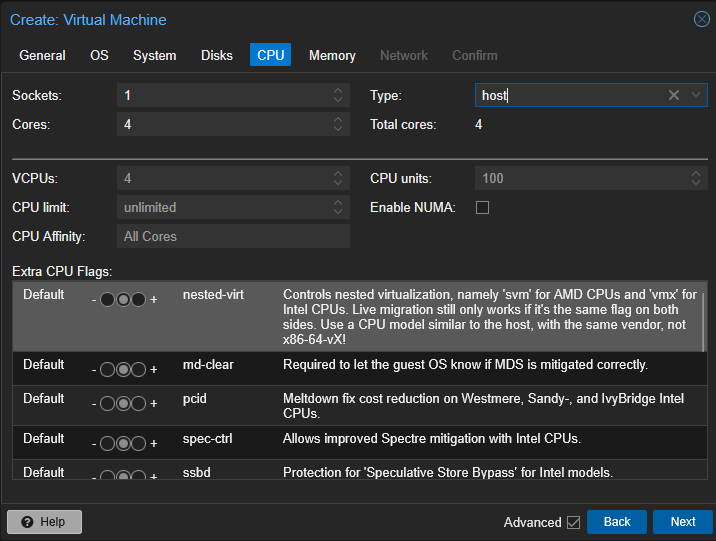Toggle the Advanced checkbox
This screenshot has height=541, width=716.
(x=573, y=522)
